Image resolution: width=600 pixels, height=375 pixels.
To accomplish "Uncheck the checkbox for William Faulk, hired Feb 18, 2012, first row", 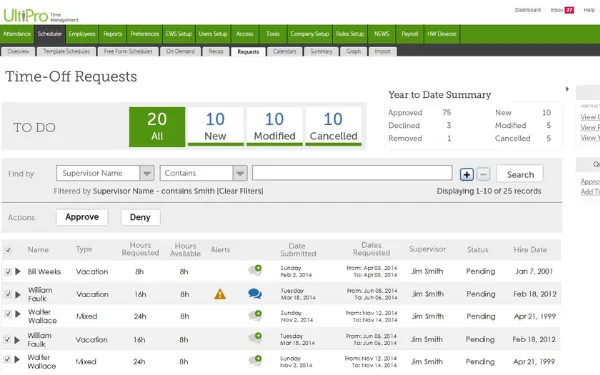I will pyautogui.click(x=8, y=294).
